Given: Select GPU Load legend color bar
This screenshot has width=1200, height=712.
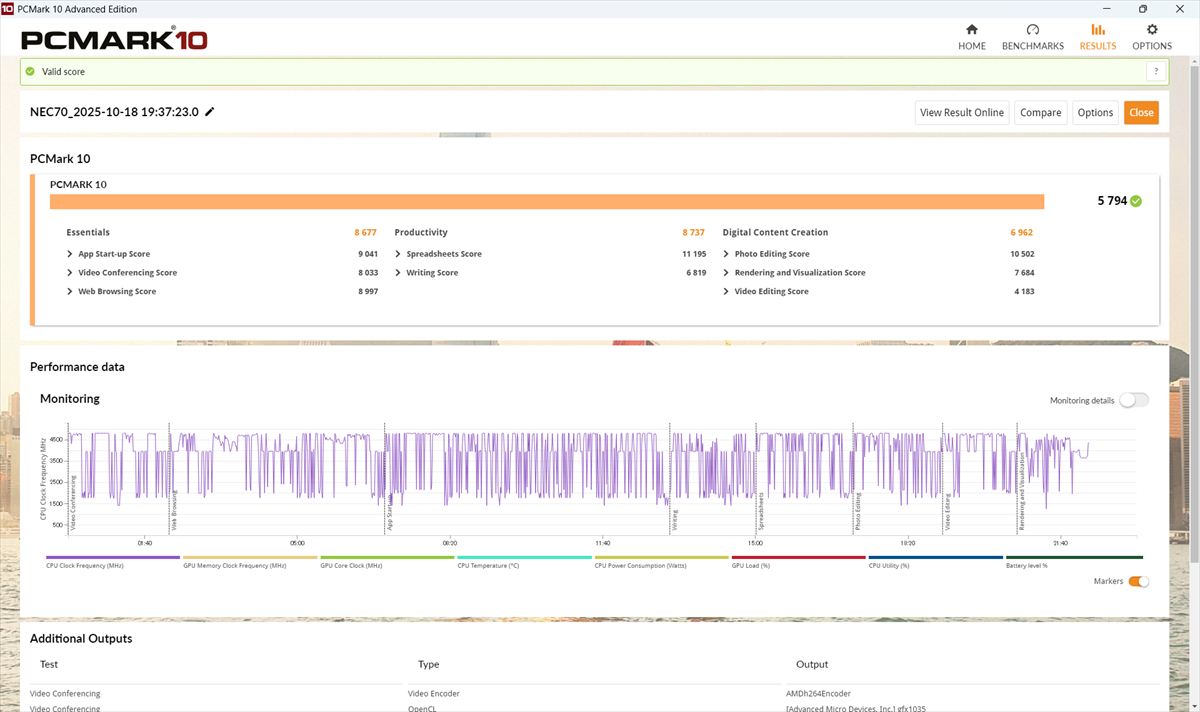Looking at the screenshot, I should [799, 558].
